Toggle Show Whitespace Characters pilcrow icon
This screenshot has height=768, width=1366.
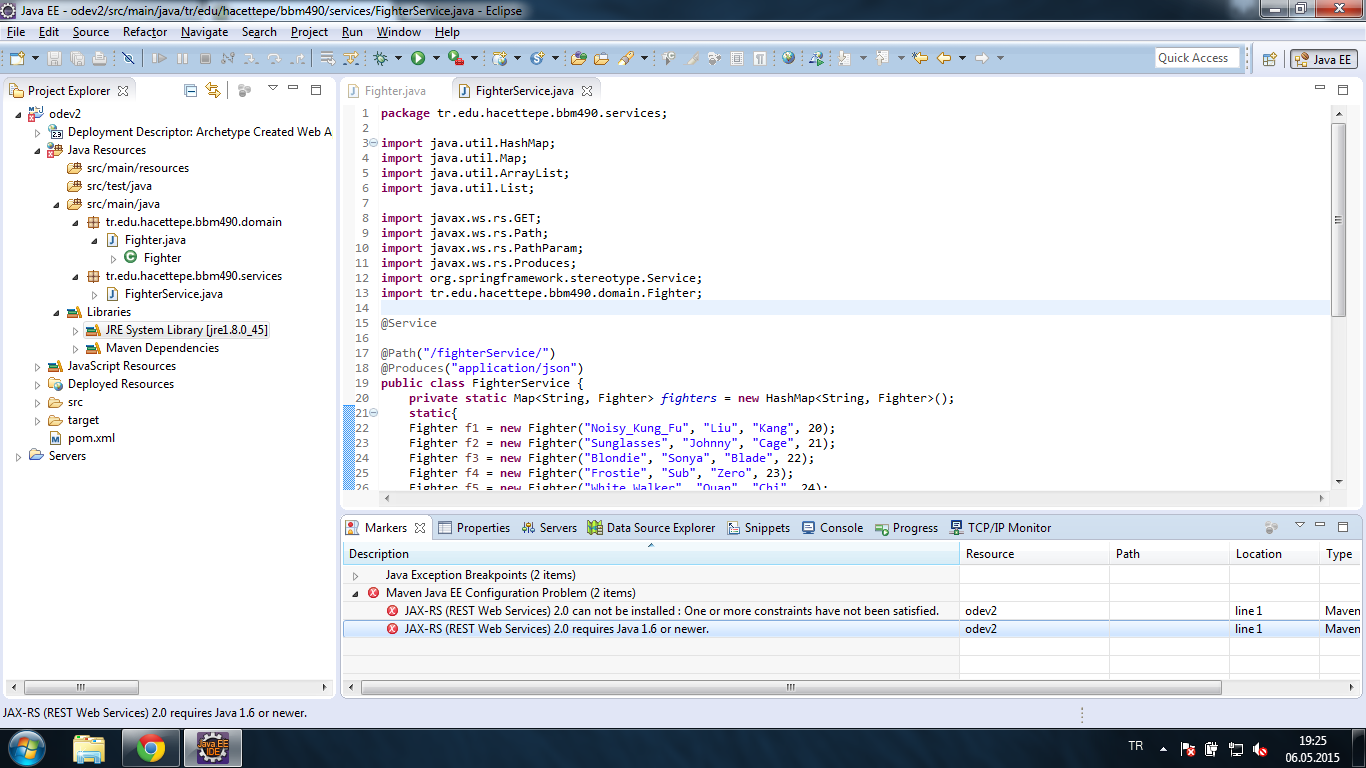coord(759,58)
